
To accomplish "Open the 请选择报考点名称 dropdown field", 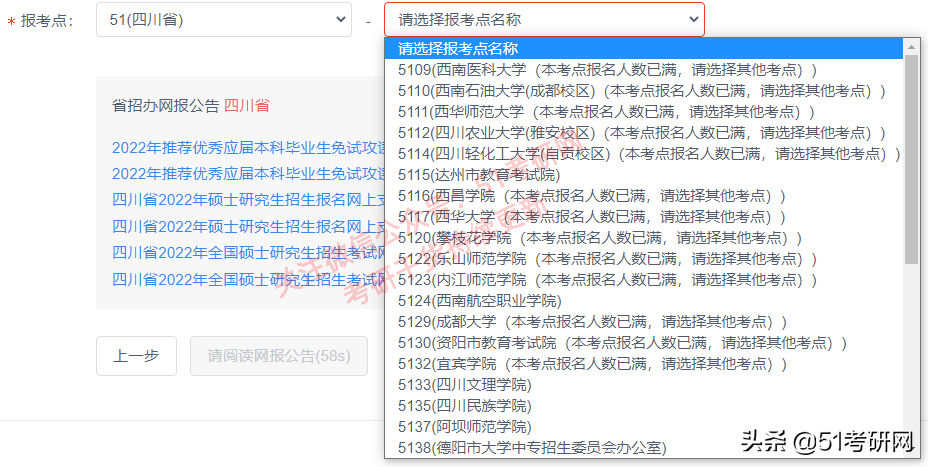I will (x=544, y=20).
